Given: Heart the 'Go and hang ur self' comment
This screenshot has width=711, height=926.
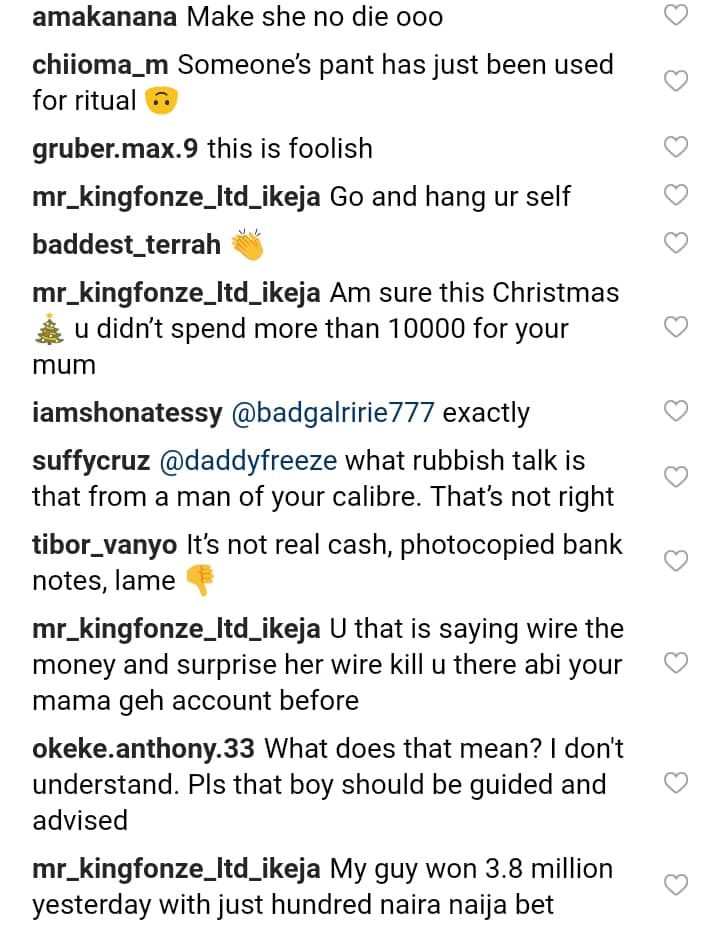Looking at the screenshot, I should (677, 195).
